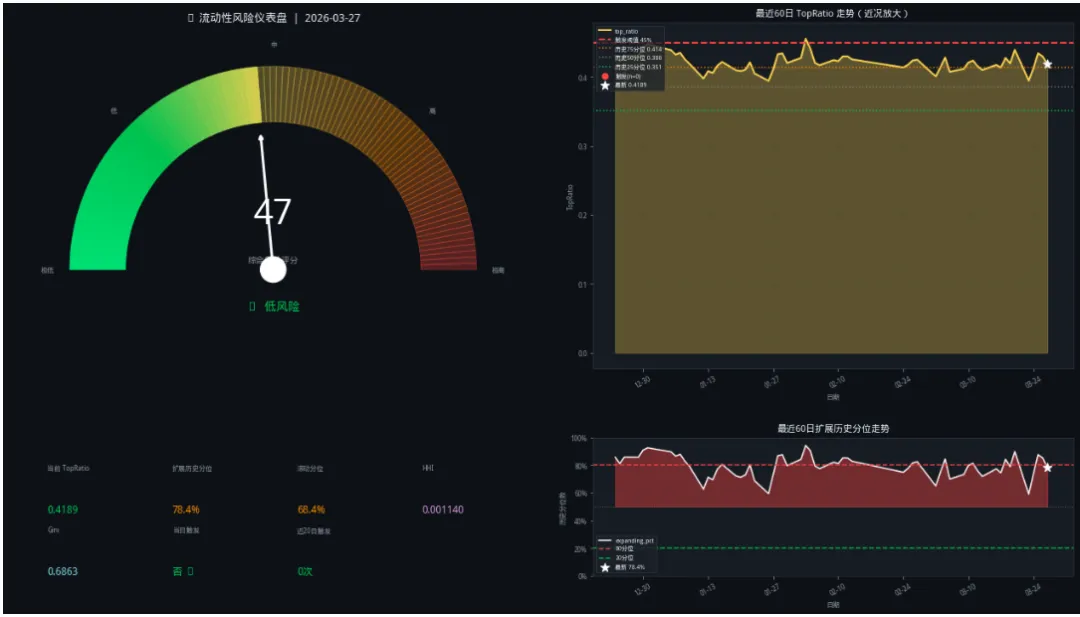Click the red circle marker in top legend
Image resolution: width=1080 pixels, height=617 pixels.
(x=605, y=76)
